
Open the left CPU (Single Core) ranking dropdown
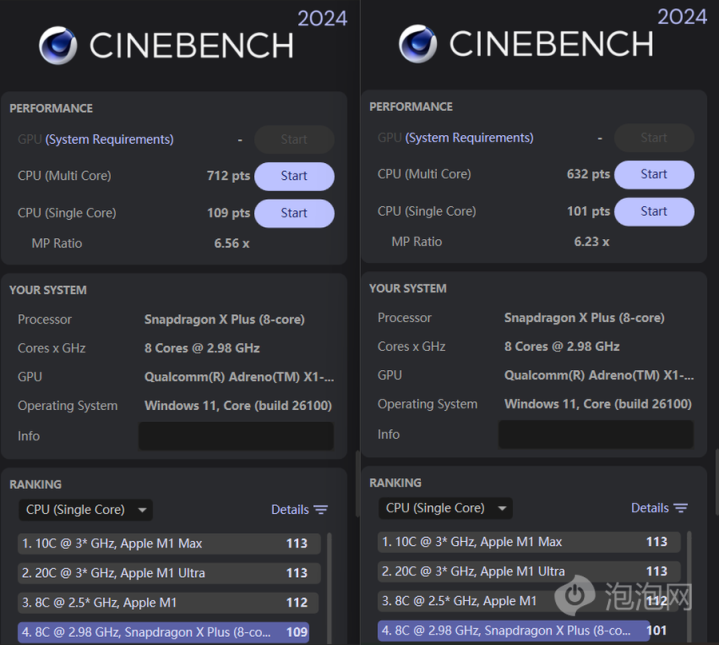click(86, 510)
